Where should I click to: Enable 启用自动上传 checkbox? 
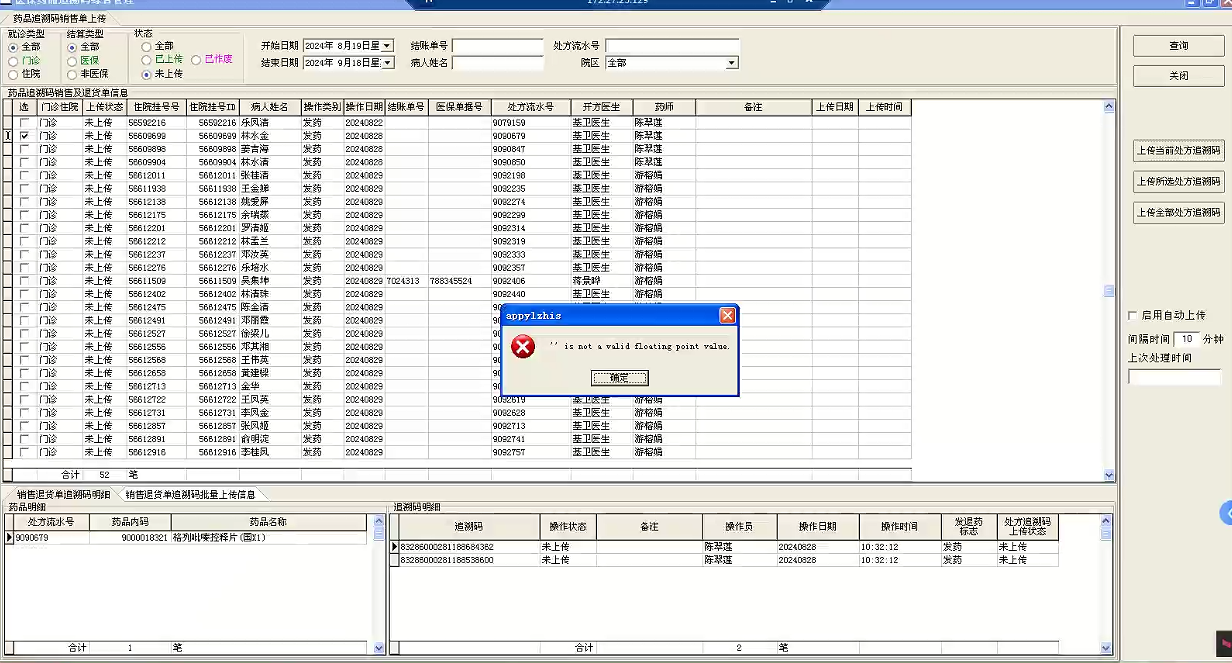click(x=1133, y=315)
